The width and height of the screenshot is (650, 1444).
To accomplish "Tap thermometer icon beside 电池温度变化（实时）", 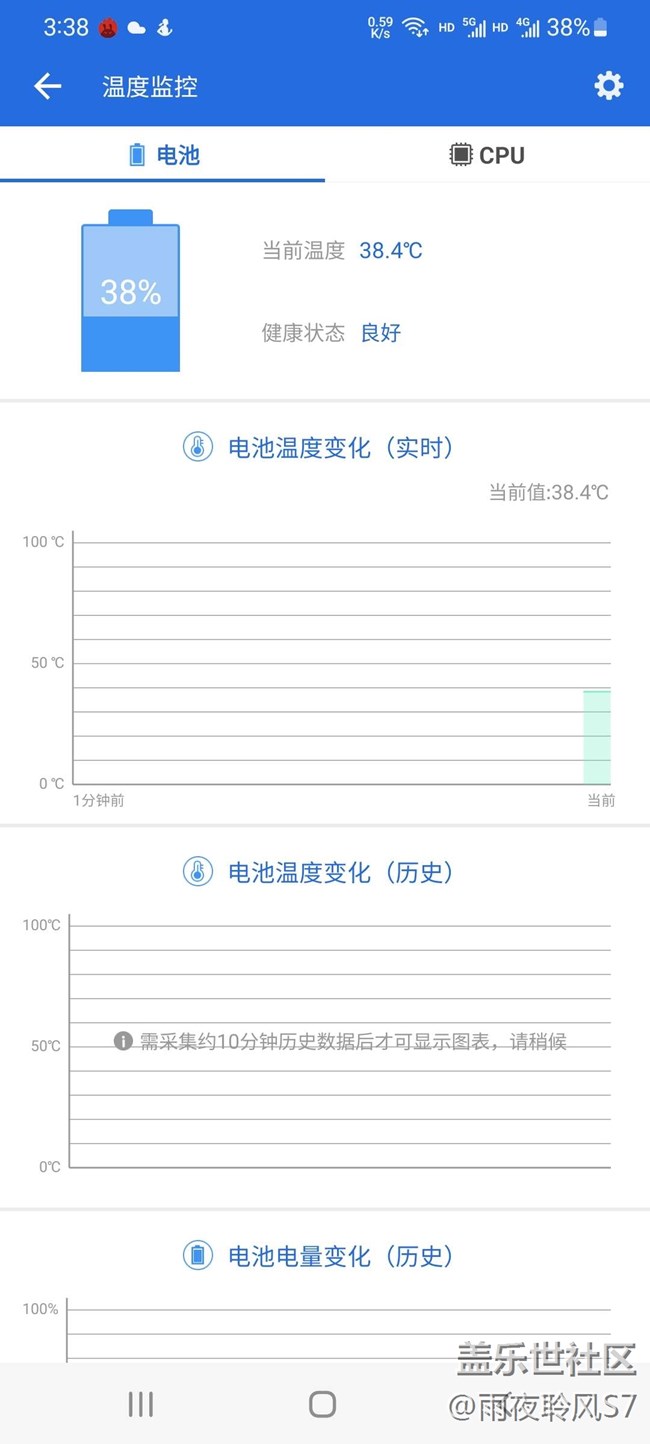I will (198, 447).
